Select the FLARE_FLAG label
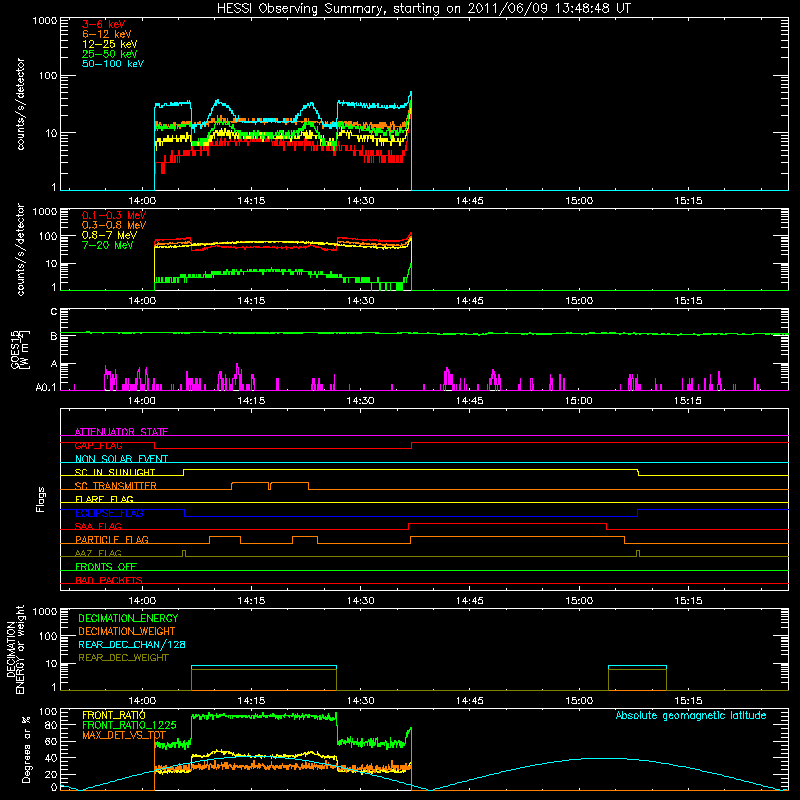 click(104, 499)
